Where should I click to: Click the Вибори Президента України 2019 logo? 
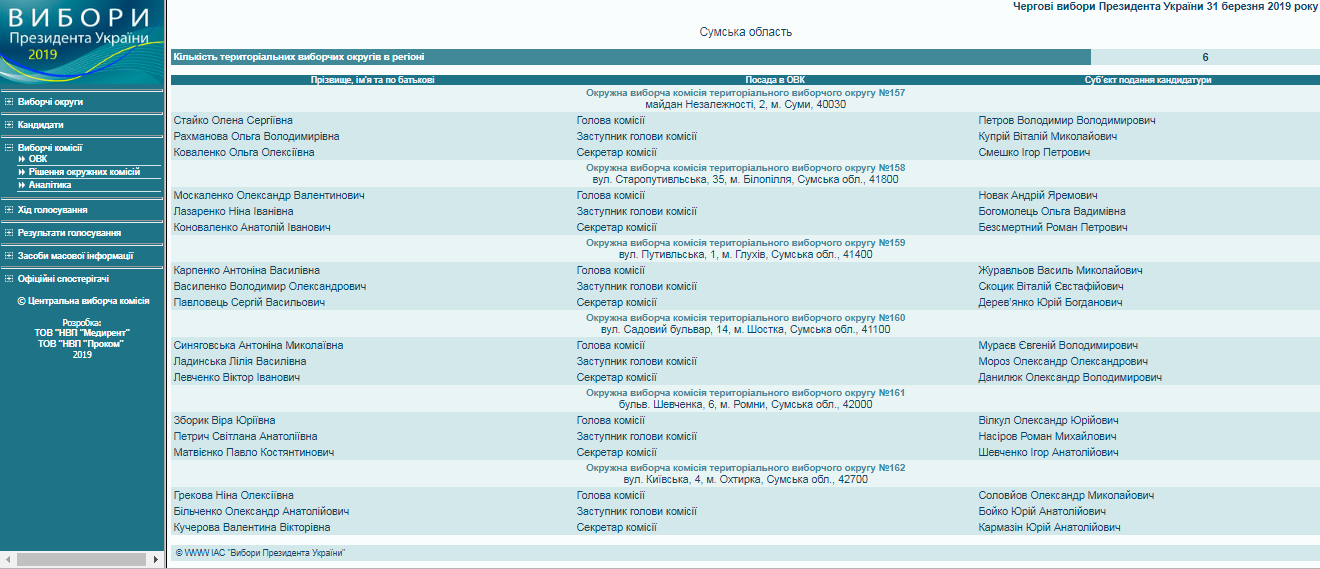pos(81,41)
